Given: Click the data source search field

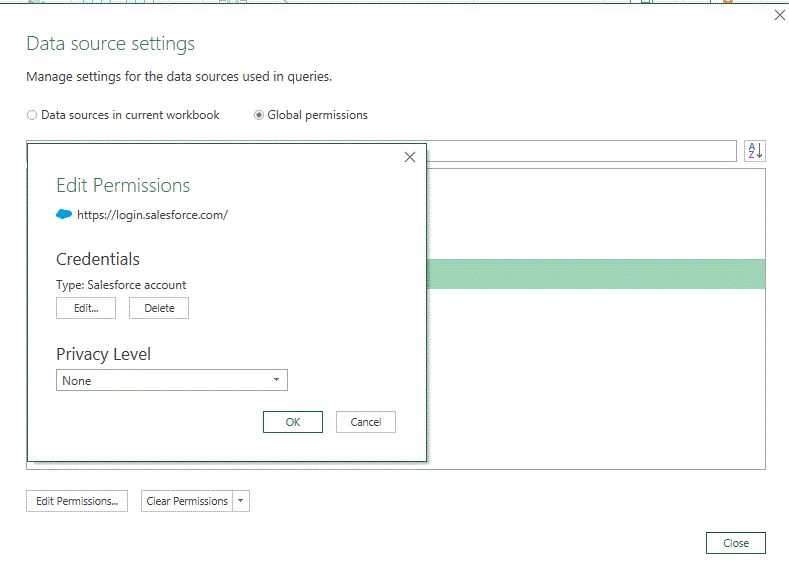Looking at the screenshot, I should tap(582, 151).
